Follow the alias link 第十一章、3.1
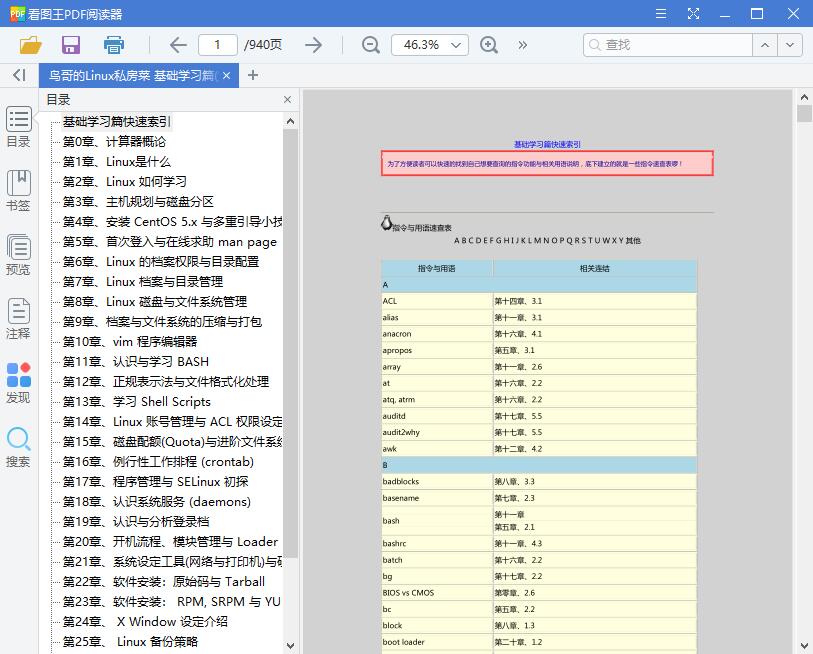The width and height of the screenshot is (813, 654). [518, 317]
